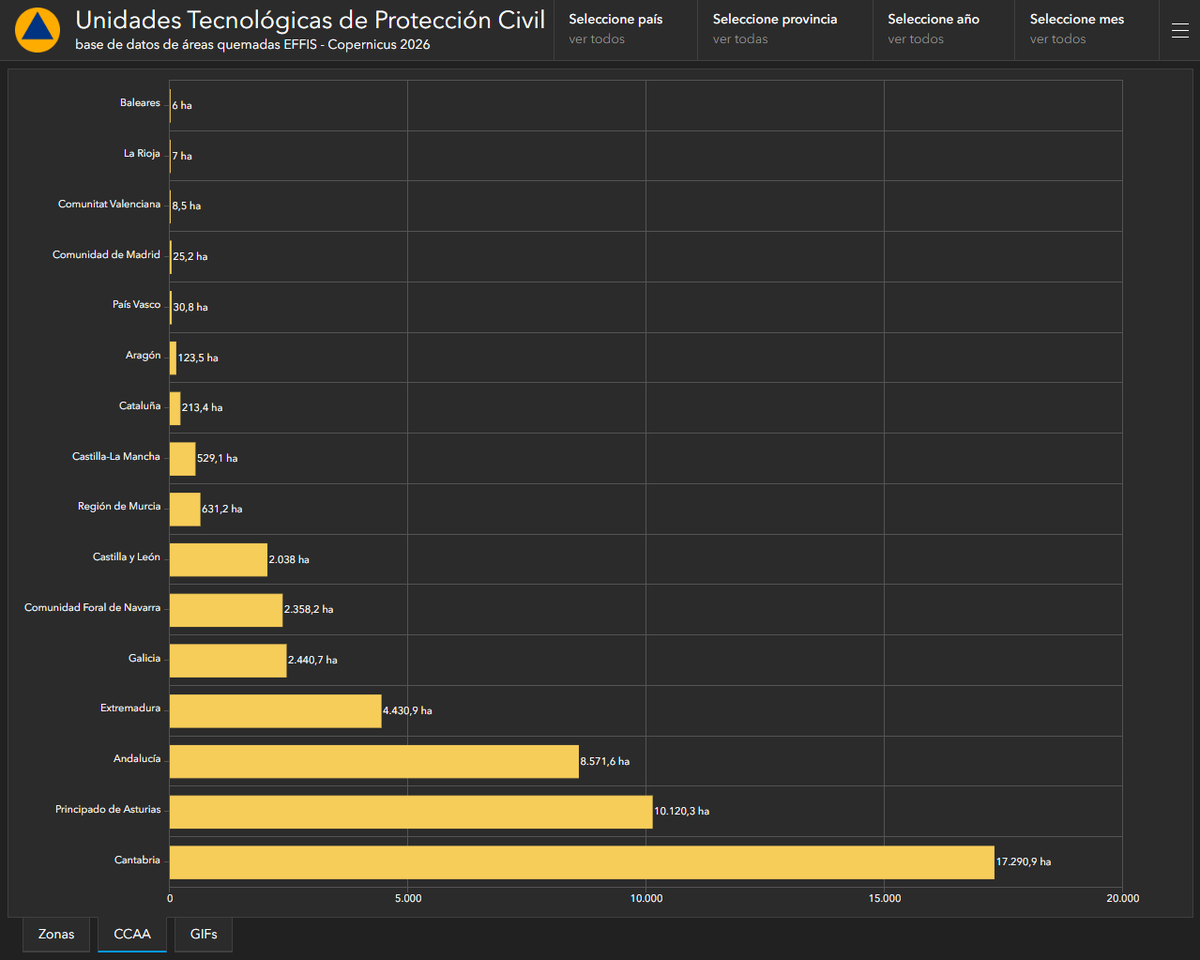
Task: Click the '25,2 ha' value label
Action: 190,257
